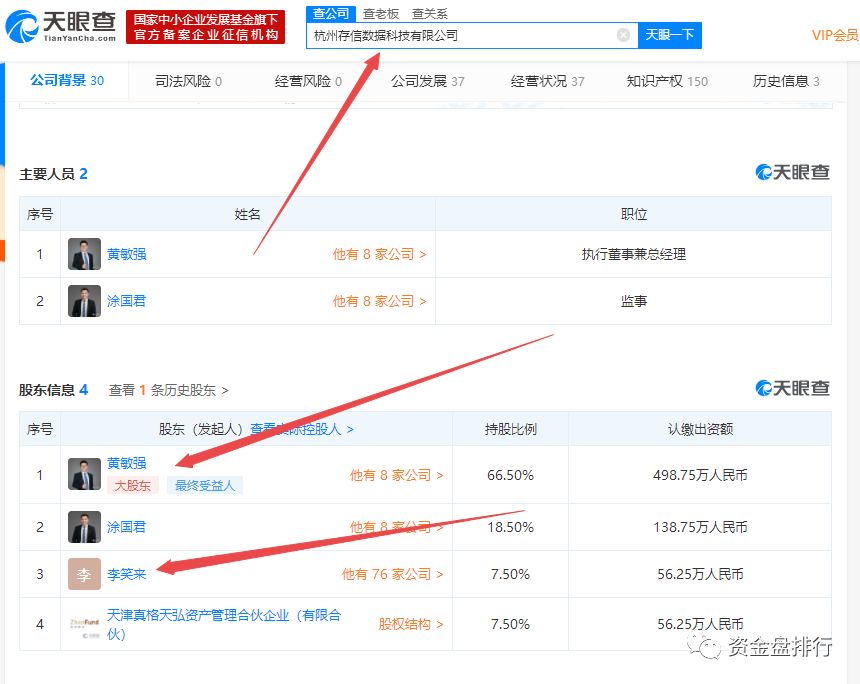This screenshot has width=860, height=684.
Task: Click red banner 官方备案企业征信机构
Action: [x=206, y=27]
